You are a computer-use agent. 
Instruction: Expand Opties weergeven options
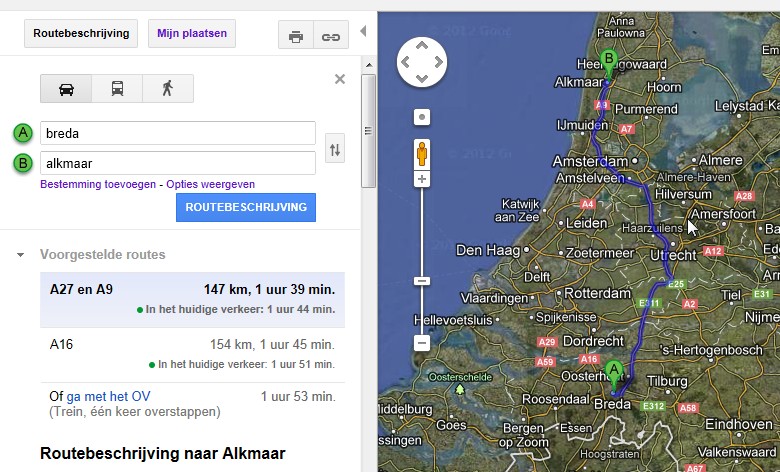point(210,184)
